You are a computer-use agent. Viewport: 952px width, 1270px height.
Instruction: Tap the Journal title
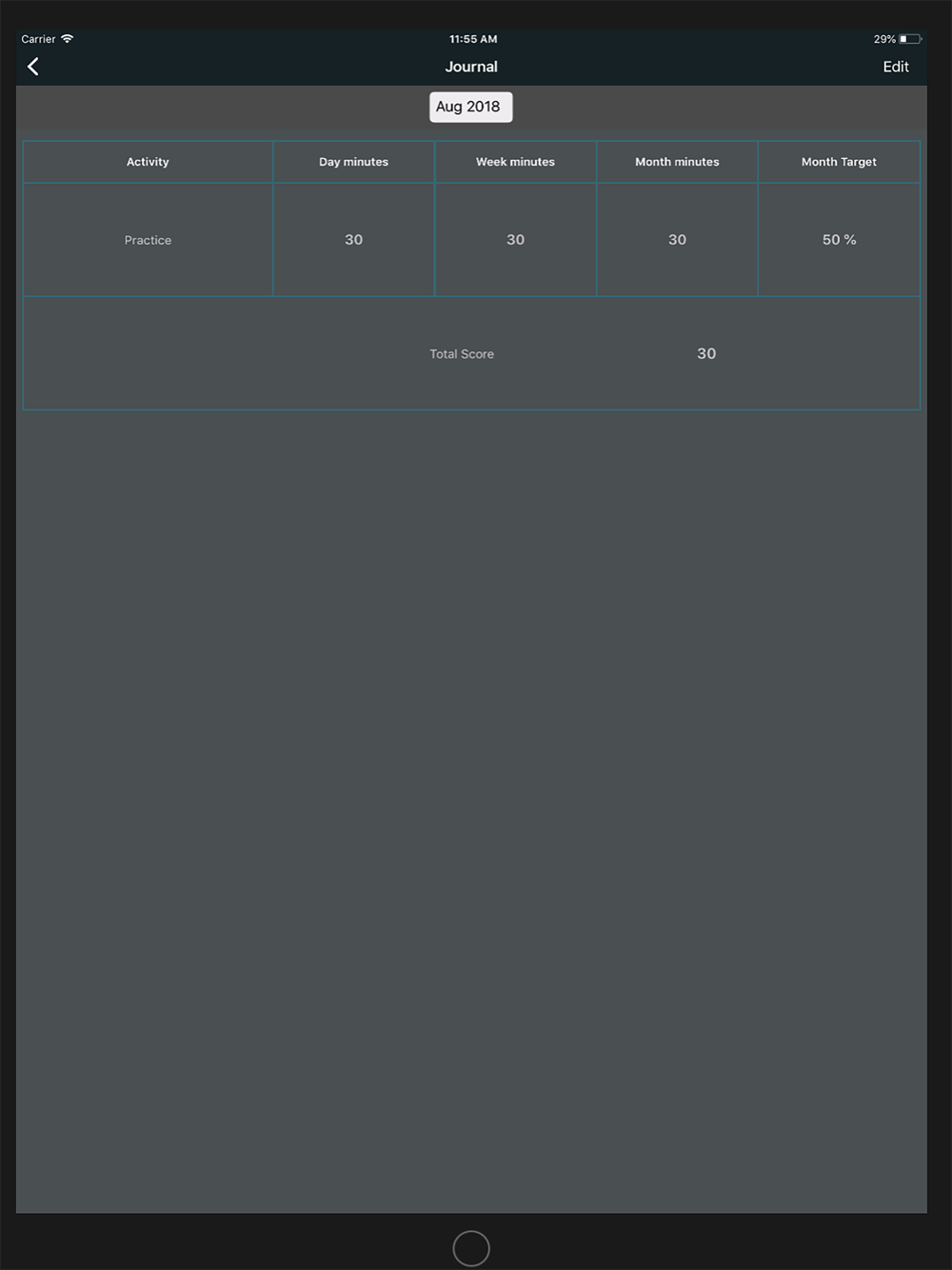pos(471,67)
